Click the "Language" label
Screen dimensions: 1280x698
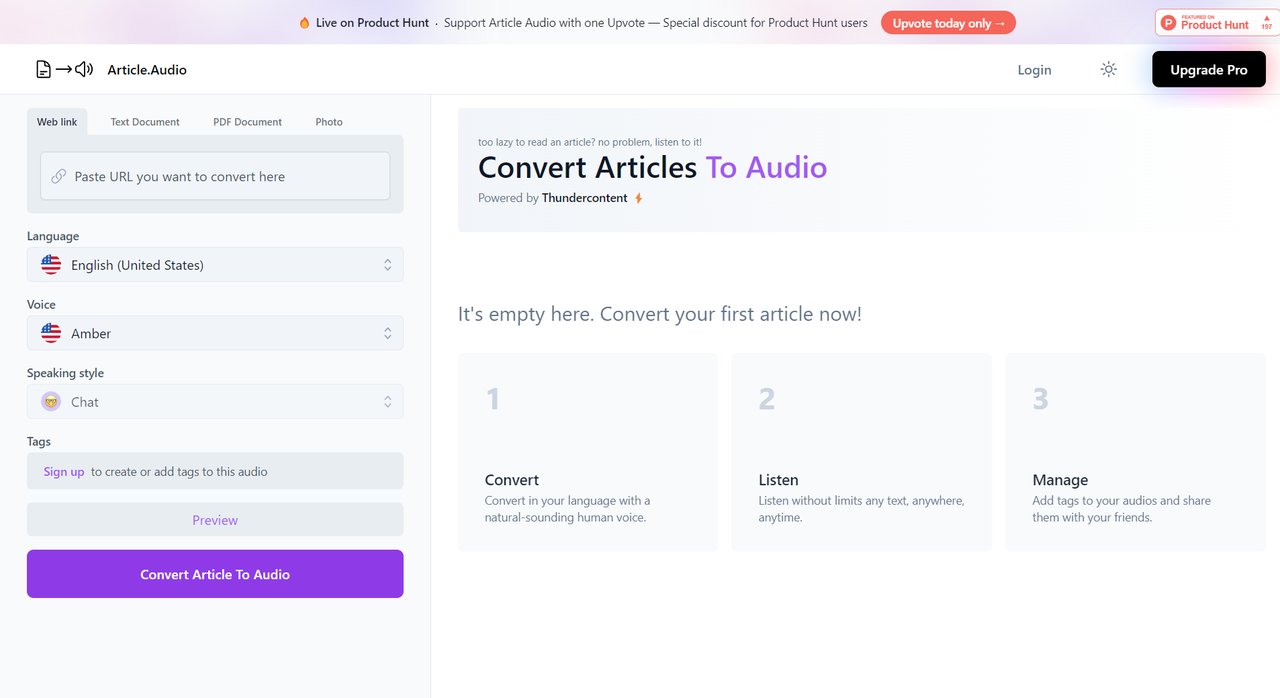[53, 236]
